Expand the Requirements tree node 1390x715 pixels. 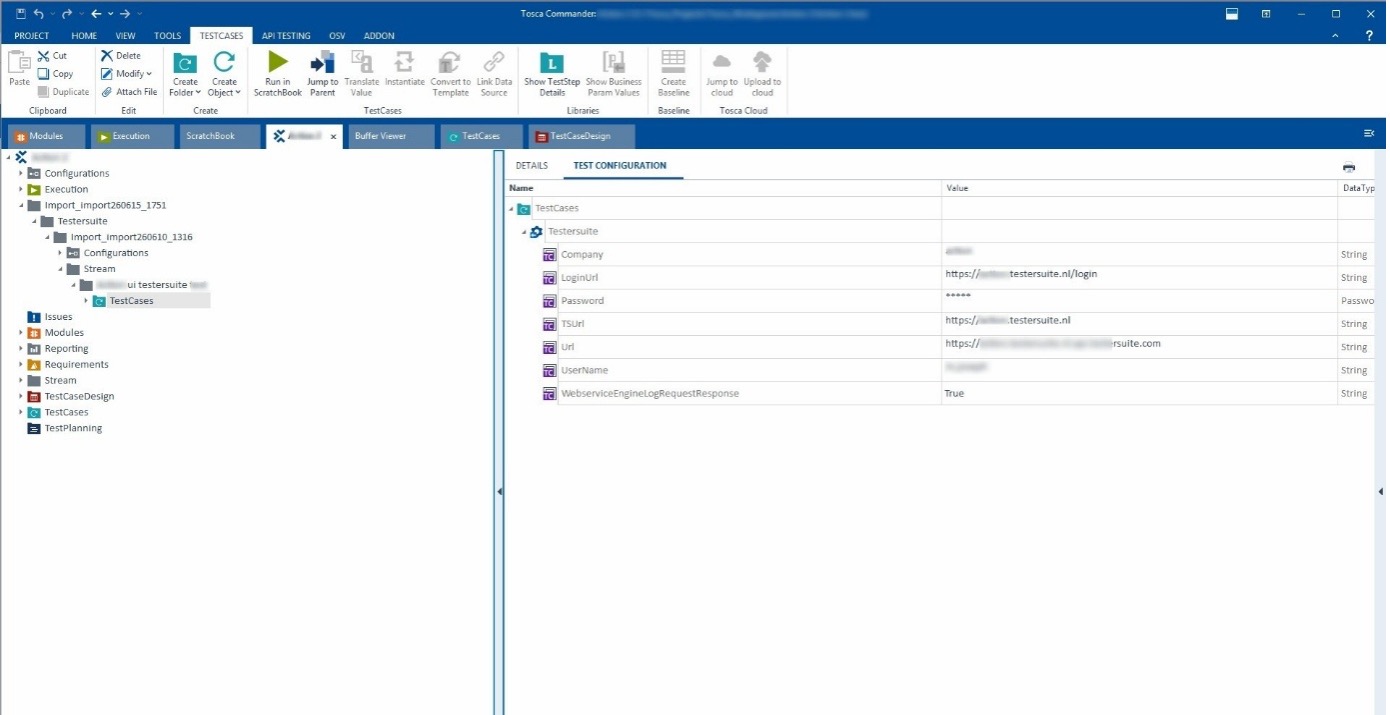21,365
